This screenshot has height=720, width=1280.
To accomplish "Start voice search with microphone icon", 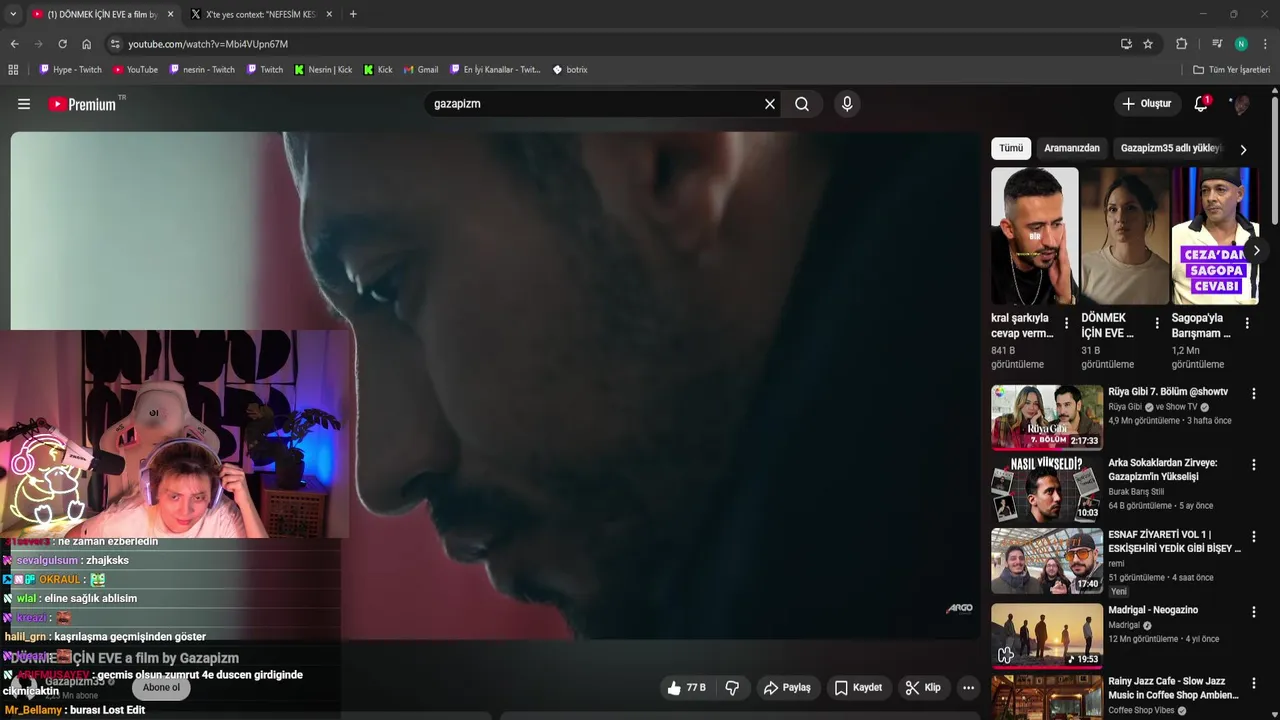I will point(847,104).
